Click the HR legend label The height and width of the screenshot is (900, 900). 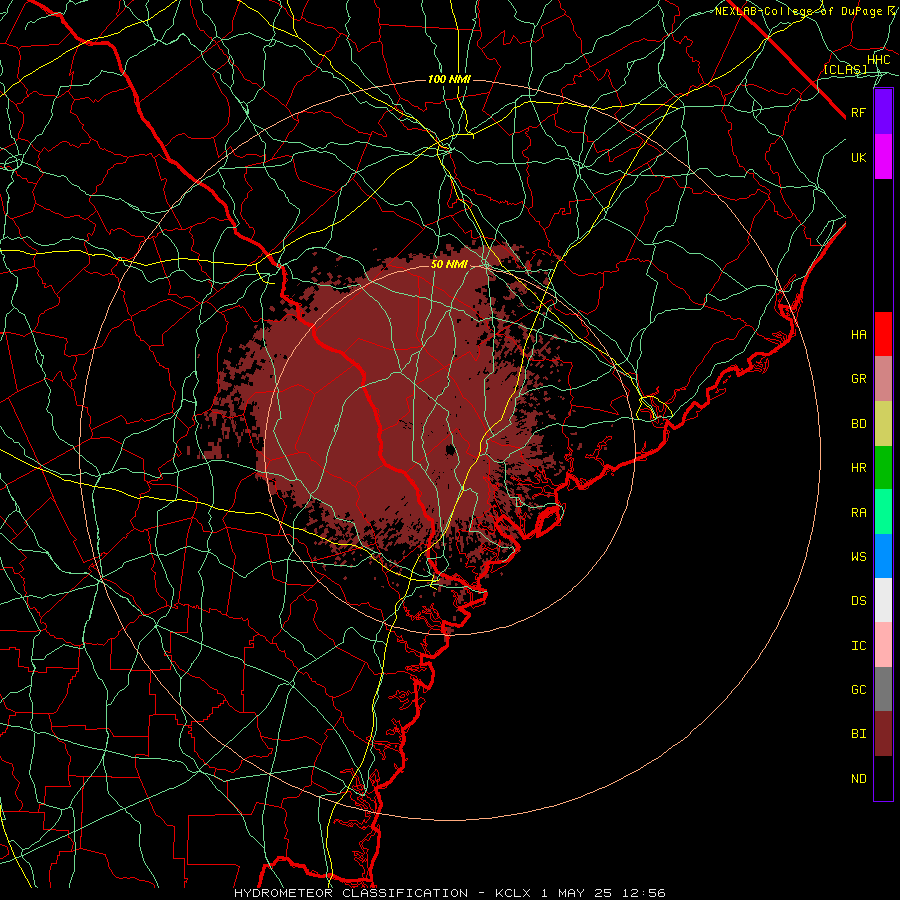858,468
